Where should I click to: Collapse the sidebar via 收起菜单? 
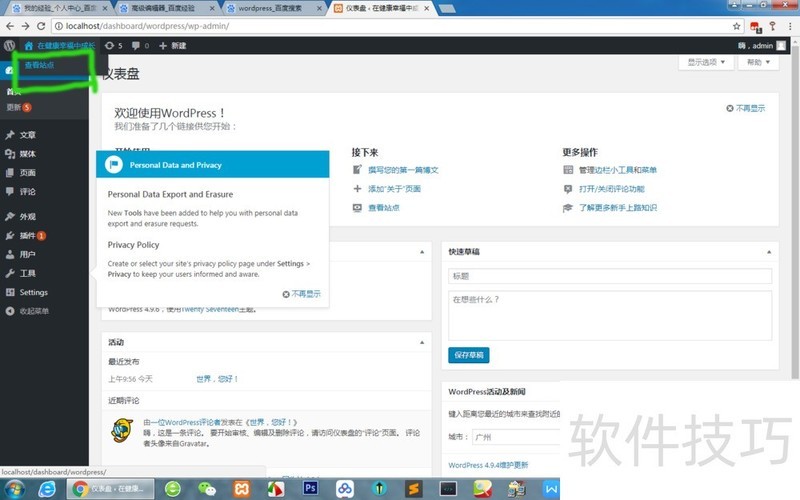point(34,311)
